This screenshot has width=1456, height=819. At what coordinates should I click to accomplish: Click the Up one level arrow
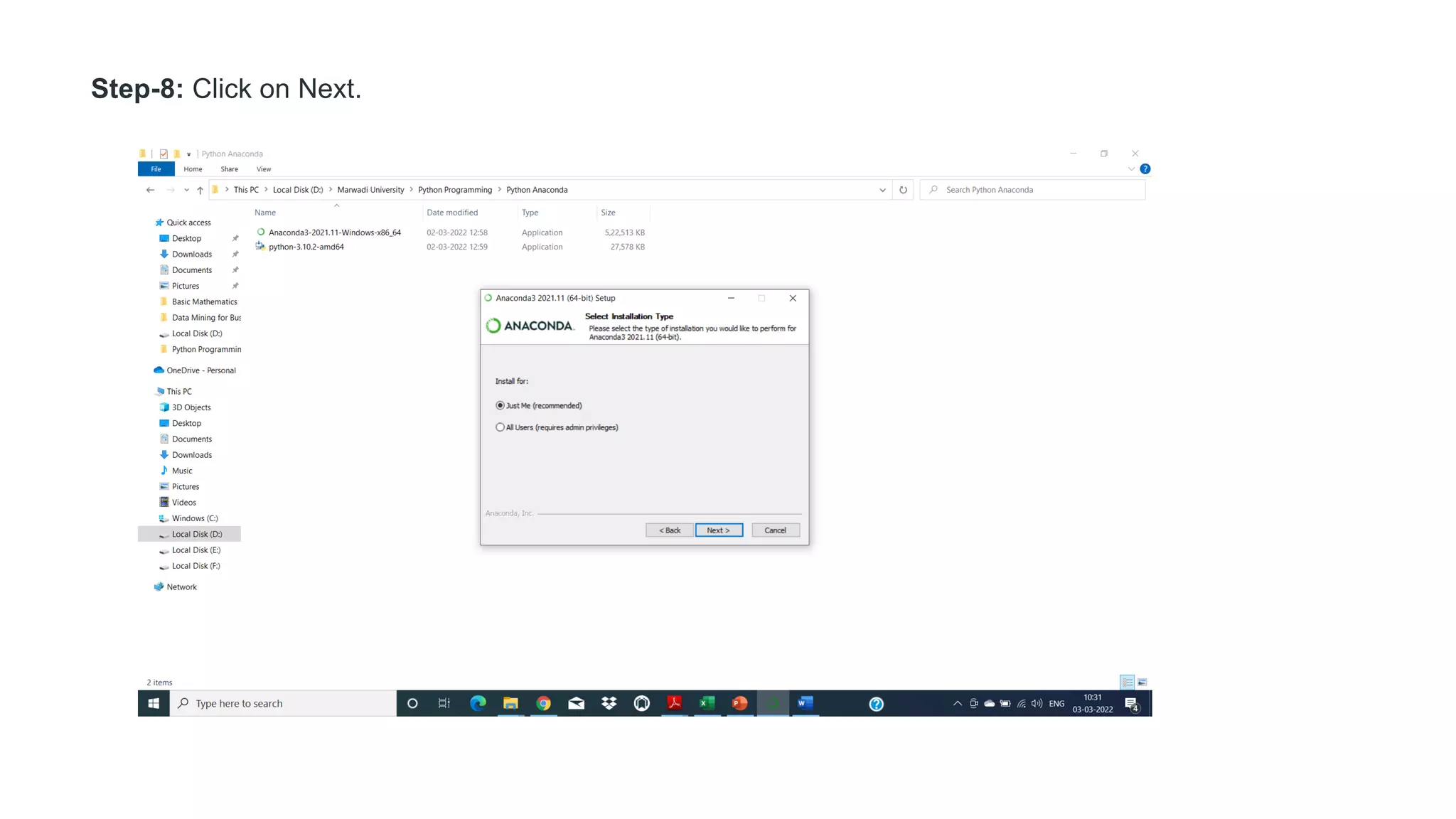click(200, 190)
